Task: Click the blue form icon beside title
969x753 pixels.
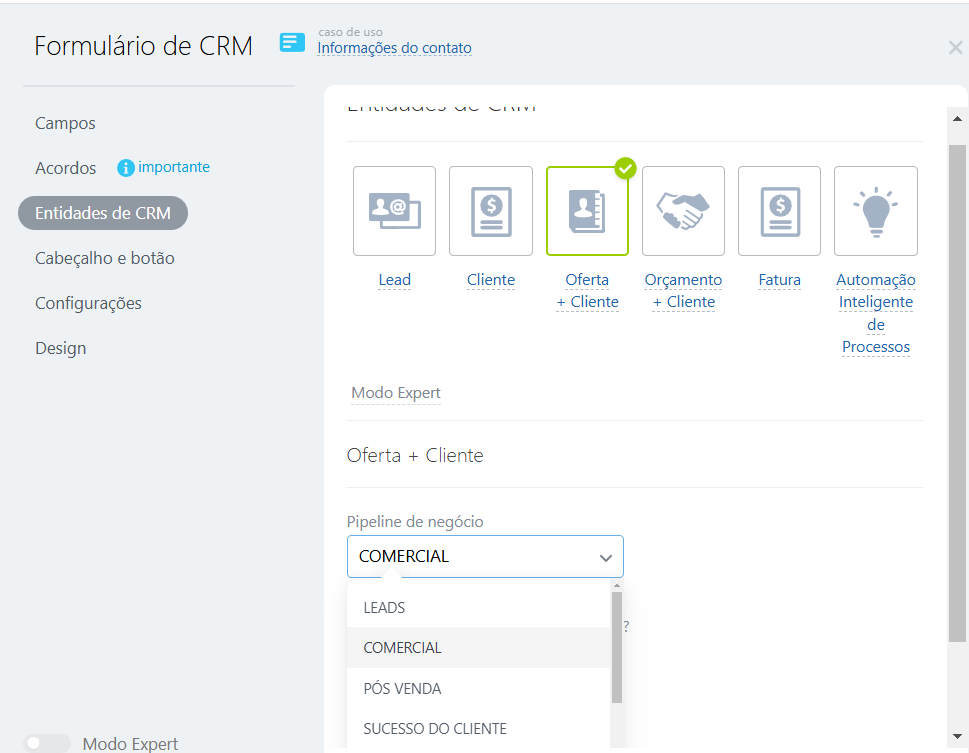Action: click(292, 42)
